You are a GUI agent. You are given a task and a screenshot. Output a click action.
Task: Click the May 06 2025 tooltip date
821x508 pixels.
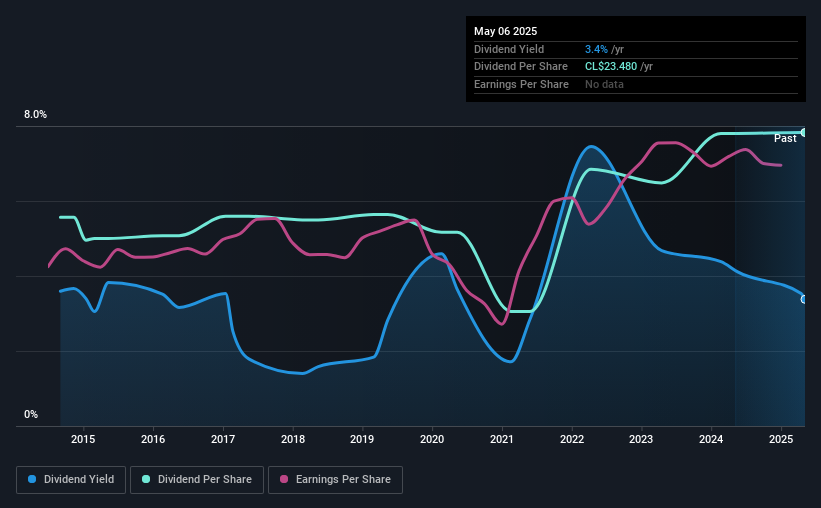[505, 31]
